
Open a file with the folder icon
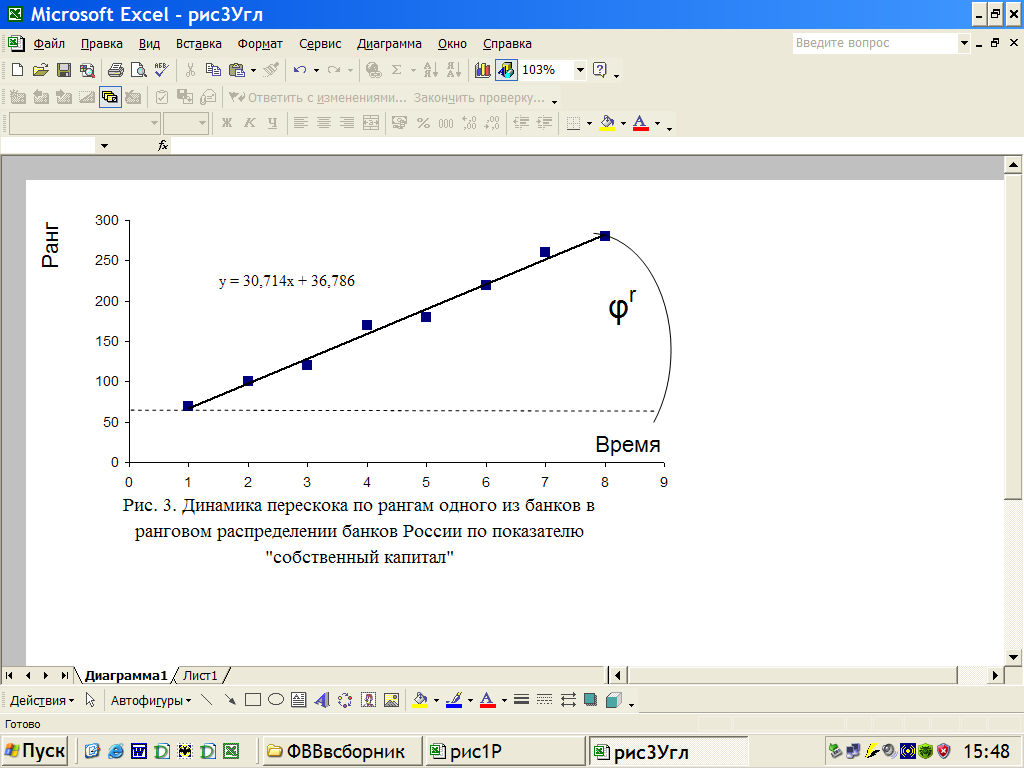pos(40,70)
